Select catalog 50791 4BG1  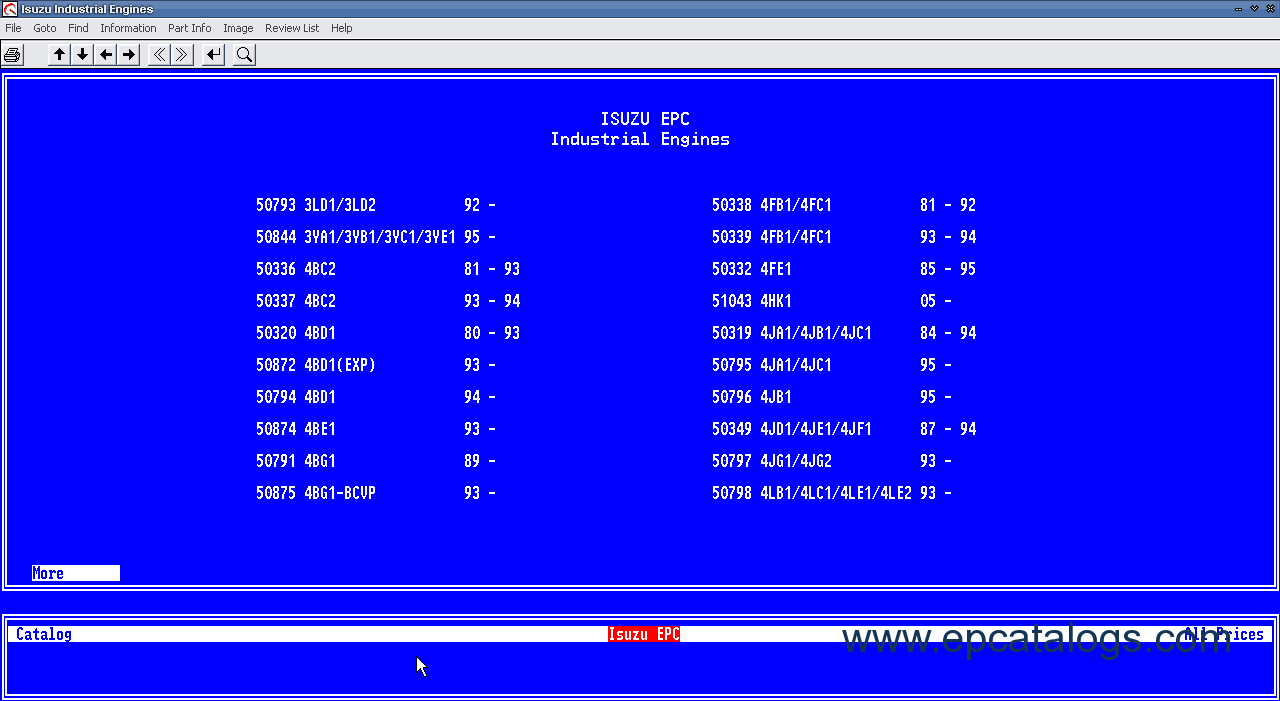376,461
